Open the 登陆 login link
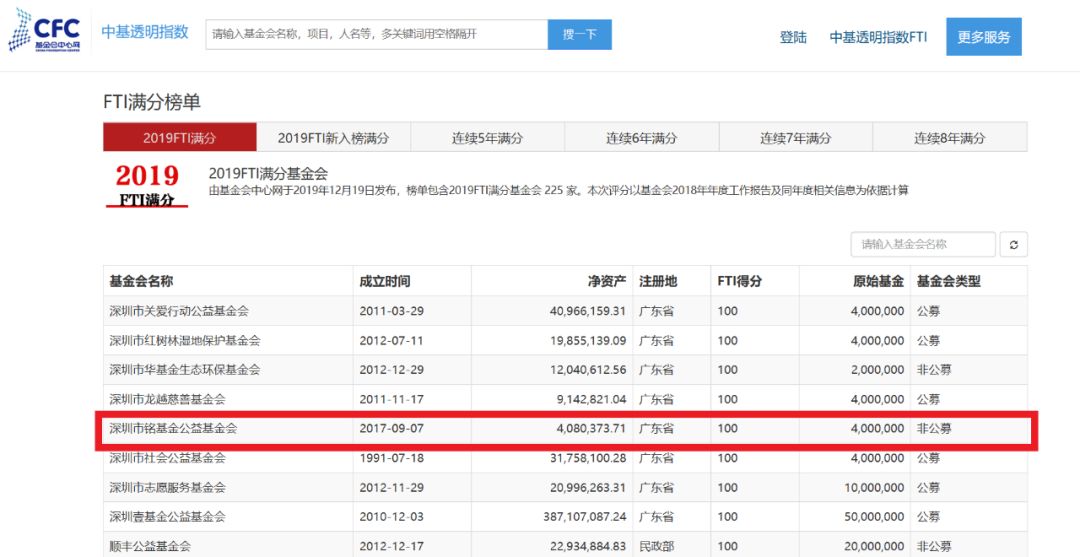 (793, 37)
